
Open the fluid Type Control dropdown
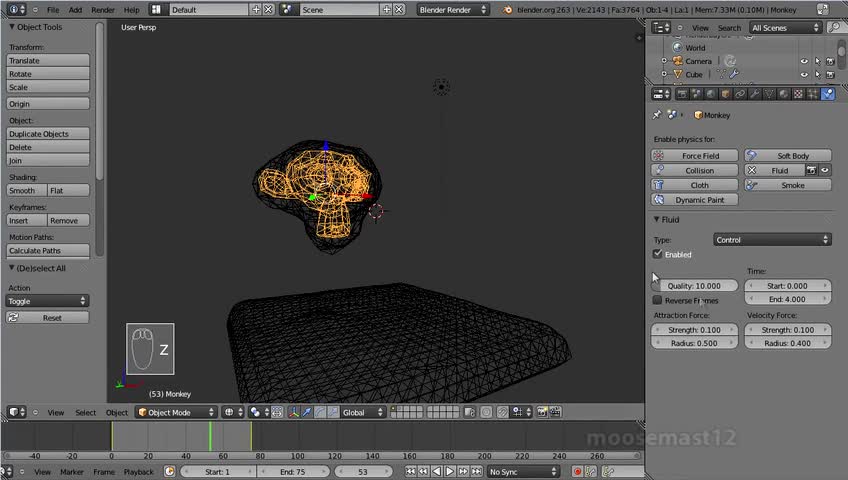[x=771, y=240]
